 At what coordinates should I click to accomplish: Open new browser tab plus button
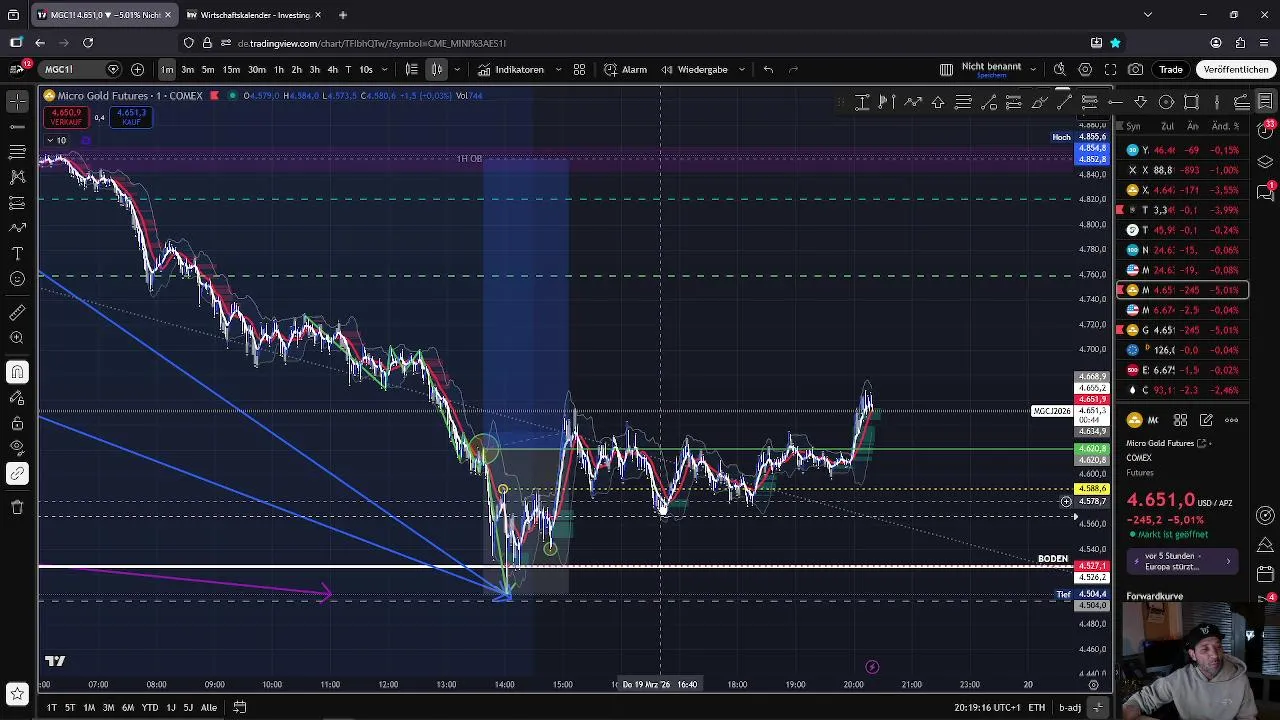pos(342,15)
